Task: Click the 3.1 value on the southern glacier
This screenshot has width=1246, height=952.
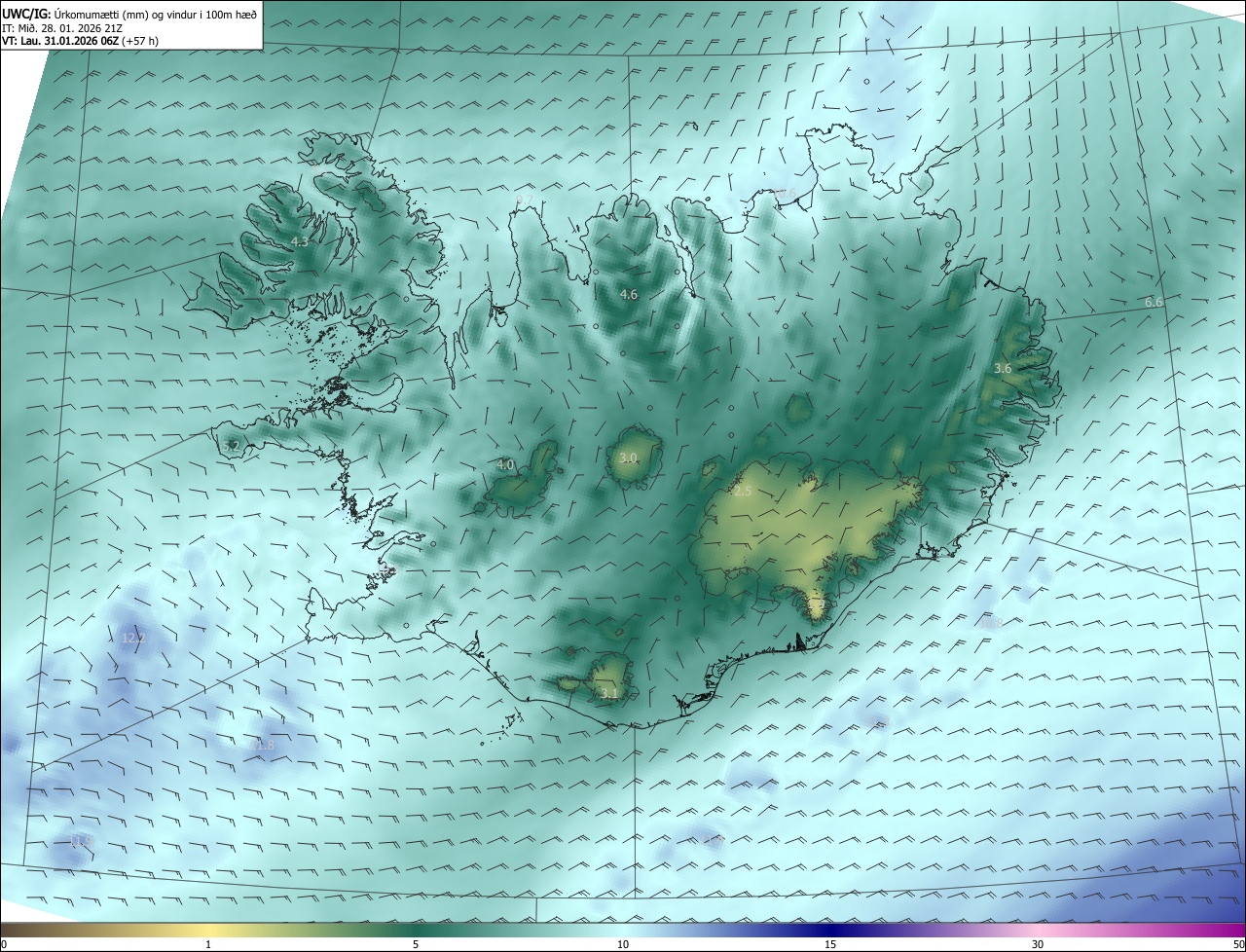Action: pos(609,693)
